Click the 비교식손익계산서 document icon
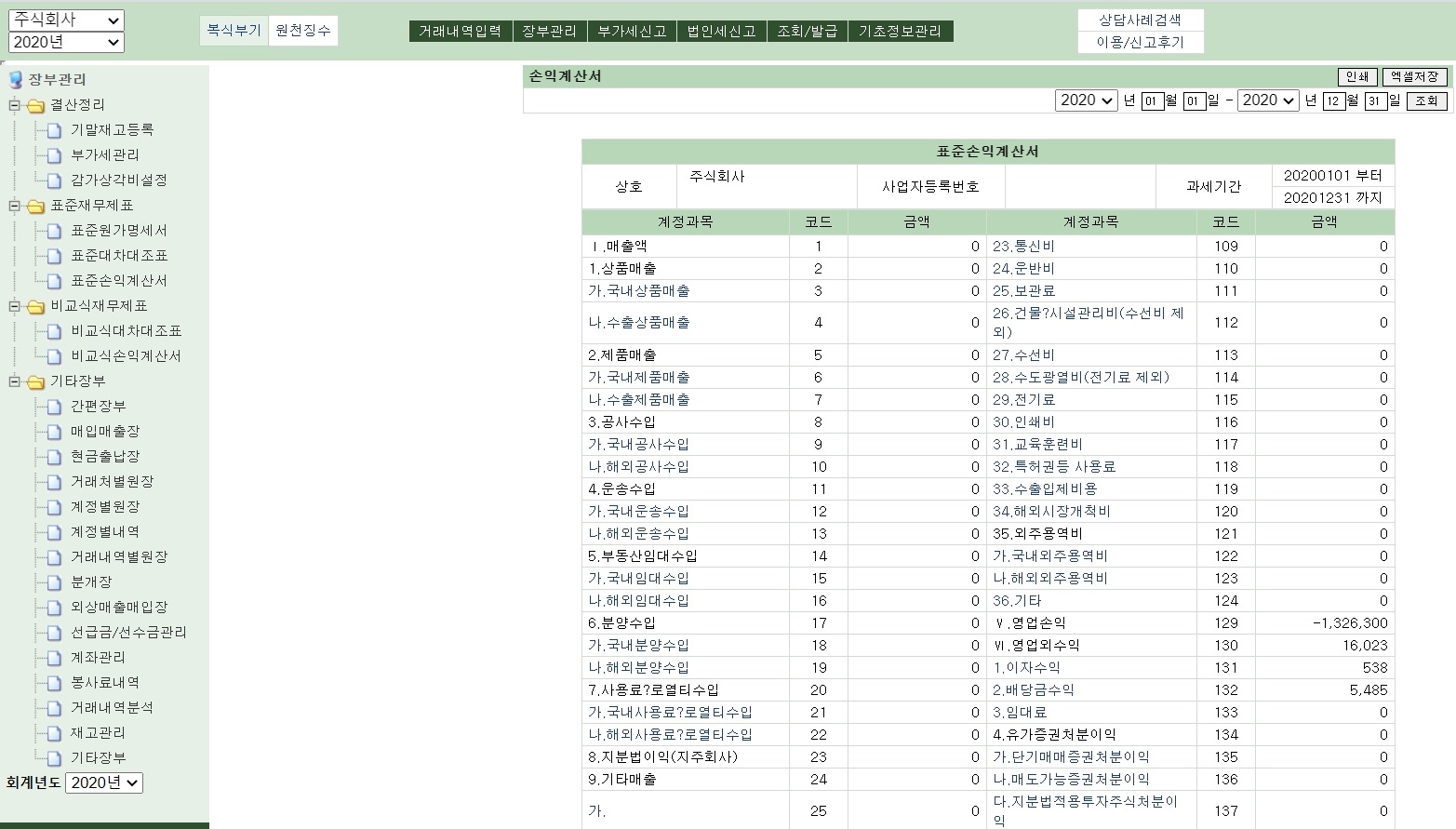The height and width of the screenshot is (829, 1456). tap(54, 356)
